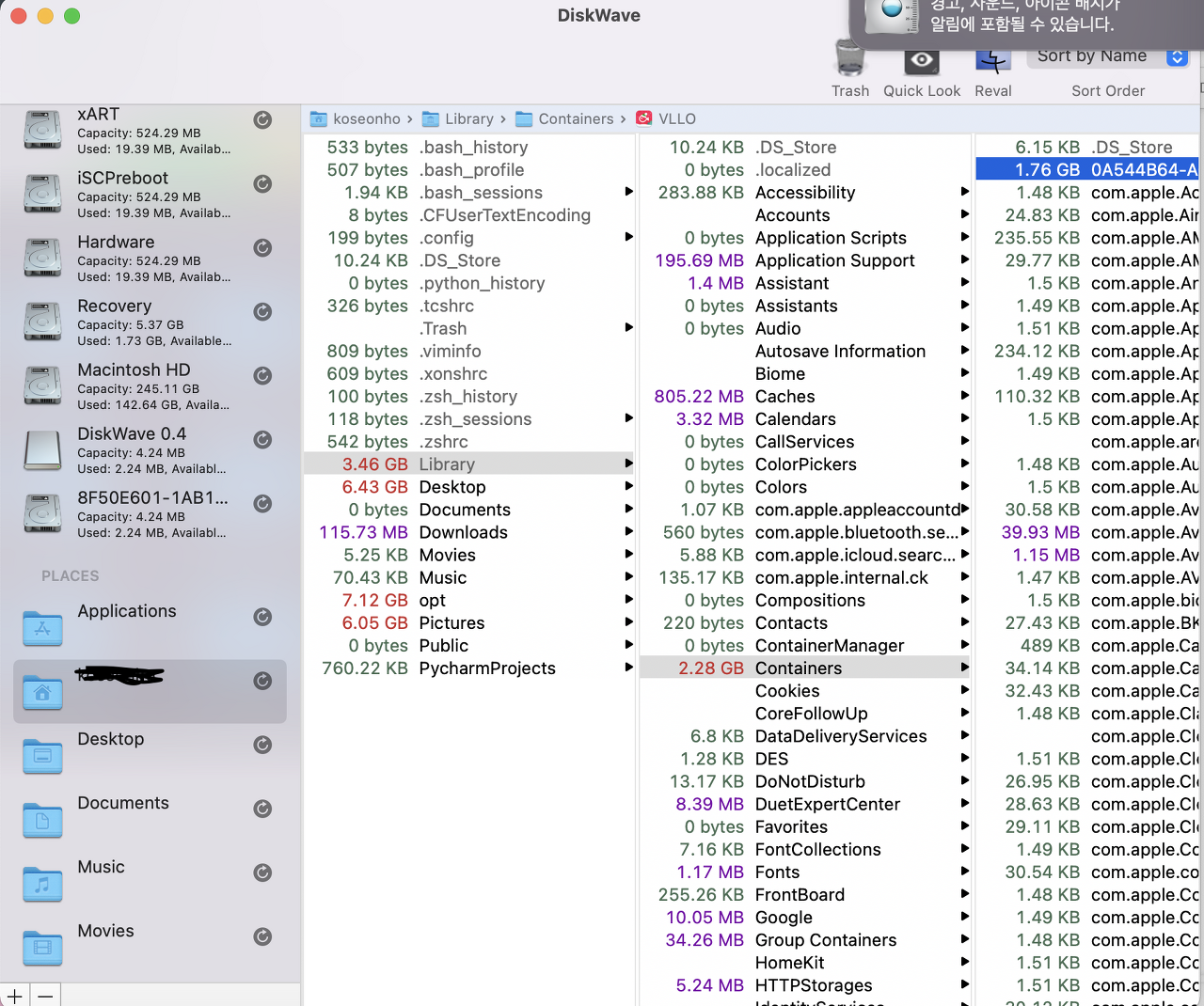The height and width of the screenshot is (1006, 1204).
Task: Select the iSCPreboot disk icon
Action: (43, 195)
